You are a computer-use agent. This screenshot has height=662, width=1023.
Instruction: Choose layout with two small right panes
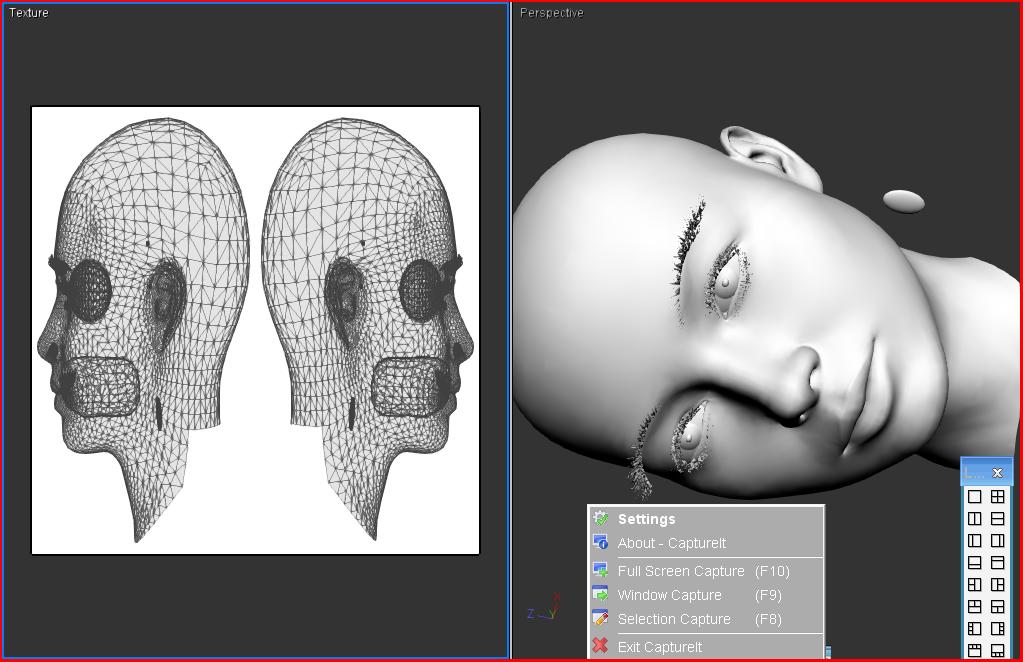tap(997, 584)
